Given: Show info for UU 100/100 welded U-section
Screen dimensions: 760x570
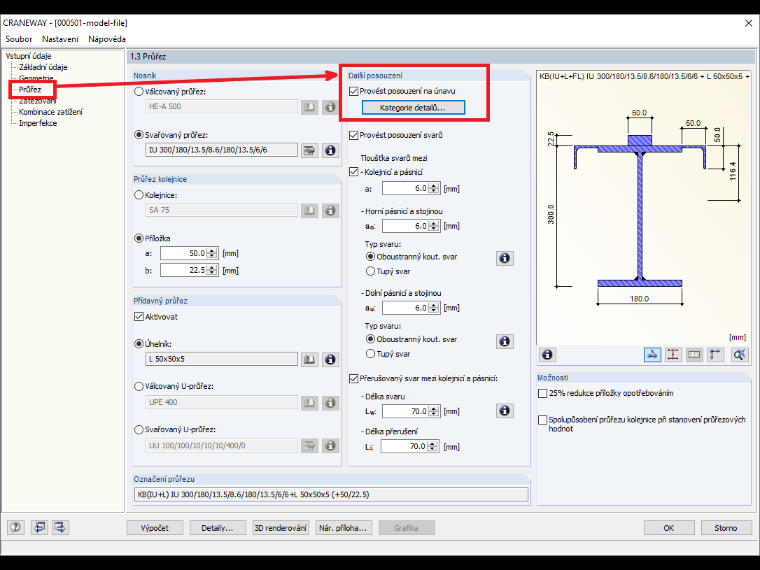Looking at the screenshot, I should click(x=330, y=445).
